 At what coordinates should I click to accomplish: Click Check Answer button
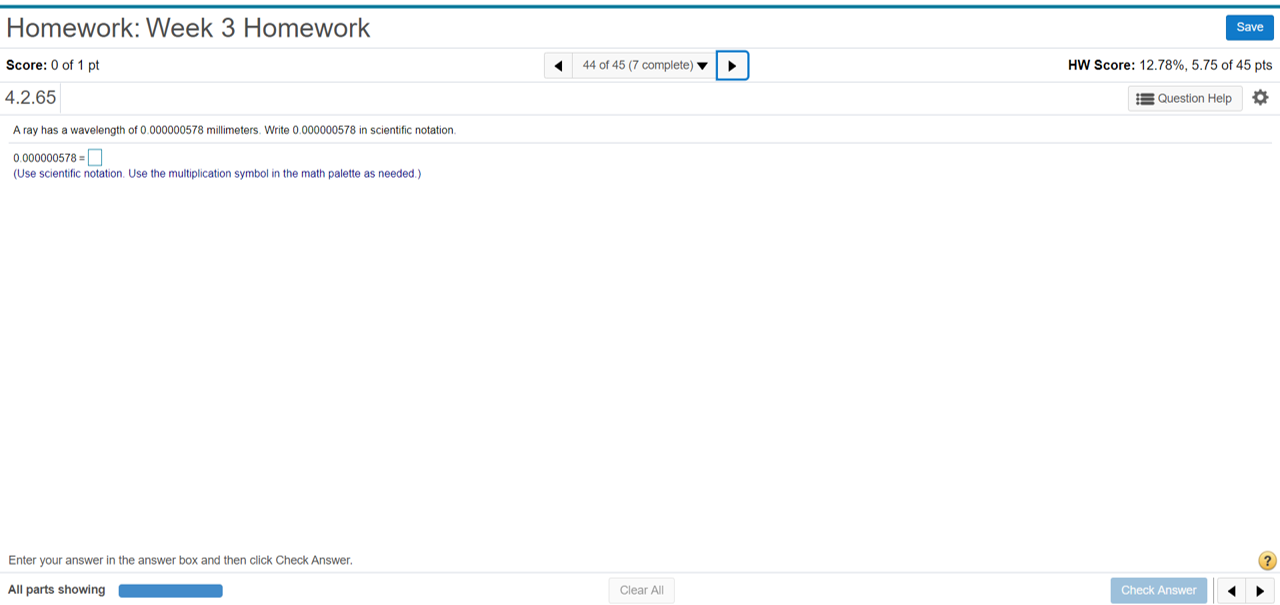[1158, 590]
